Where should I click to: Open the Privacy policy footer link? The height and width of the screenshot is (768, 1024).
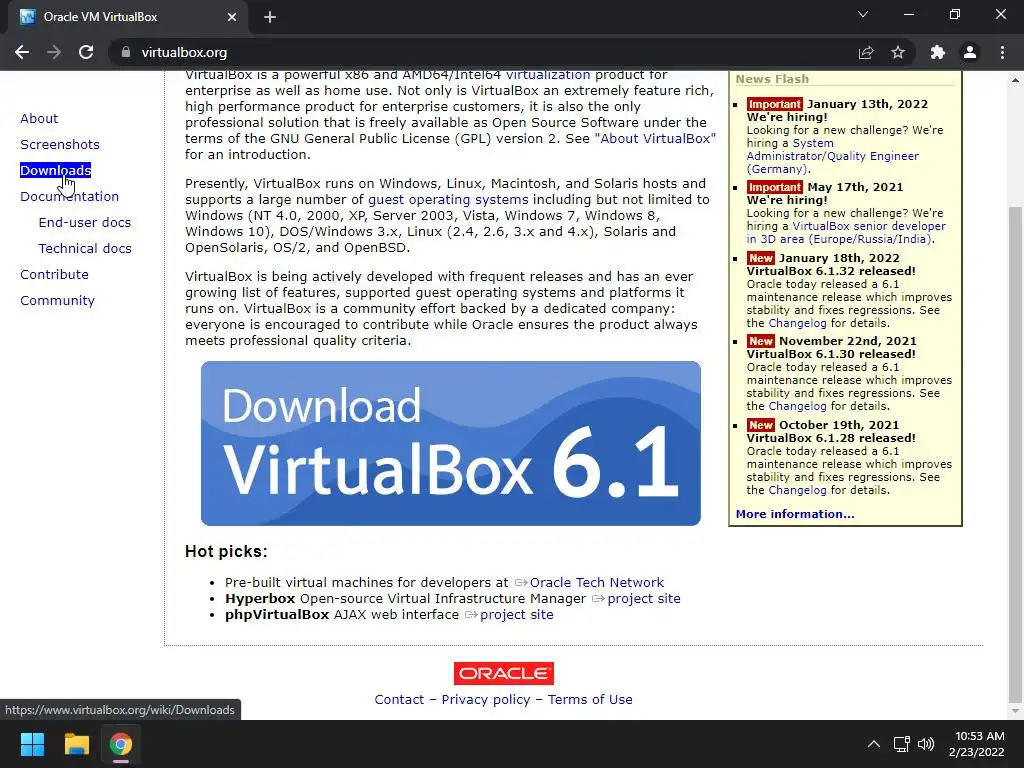pos(486,699)
